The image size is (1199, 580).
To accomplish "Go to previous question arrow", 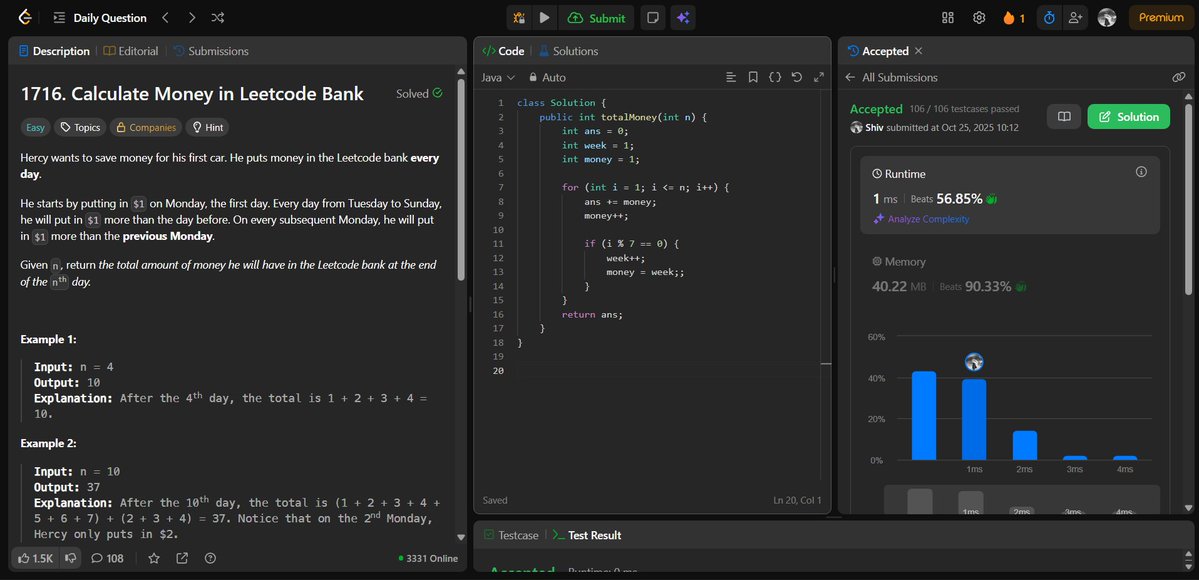I will click(165, 18).
